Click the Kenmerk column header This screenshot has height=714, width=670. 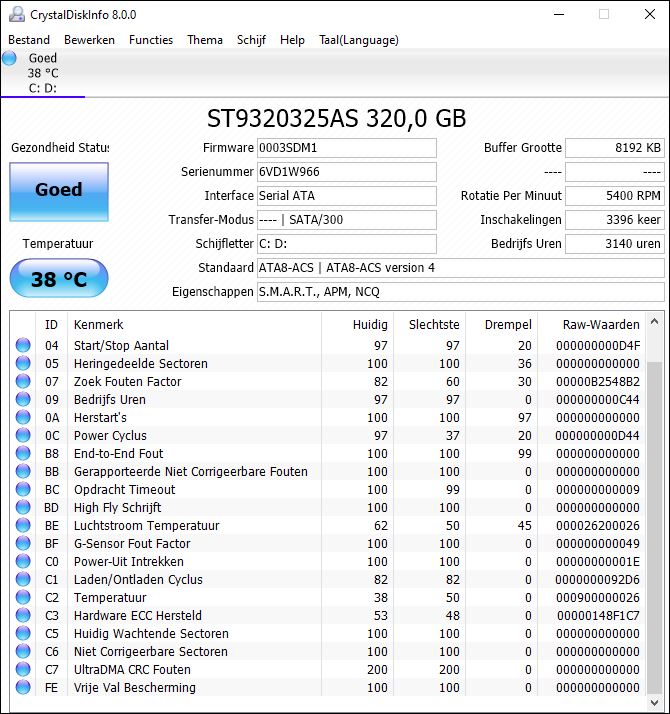[x=195, y=325]
